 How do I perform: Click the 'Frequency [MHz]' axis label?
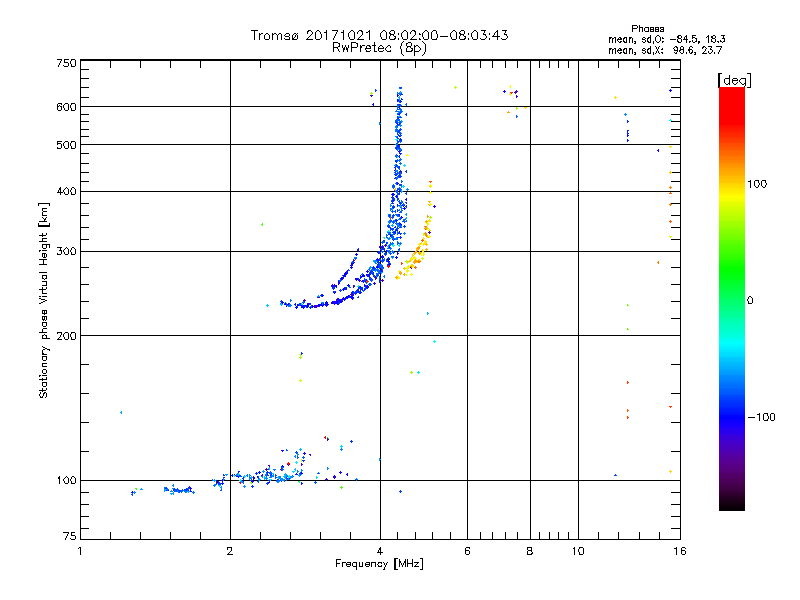[x=379, y=564]
